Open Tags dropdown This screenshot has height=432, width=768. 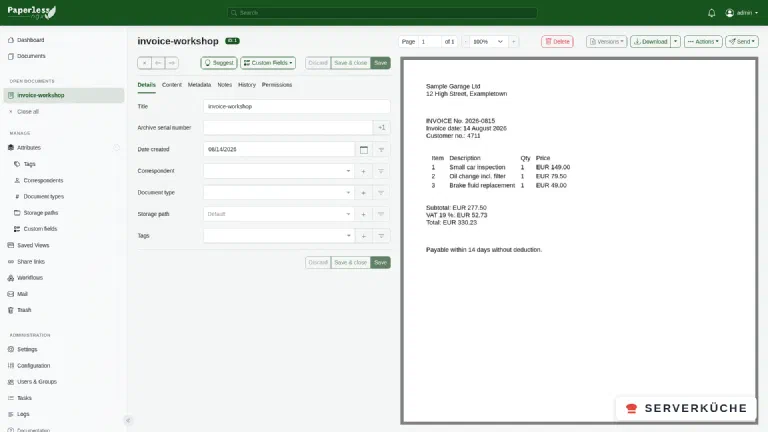[279, 236]
